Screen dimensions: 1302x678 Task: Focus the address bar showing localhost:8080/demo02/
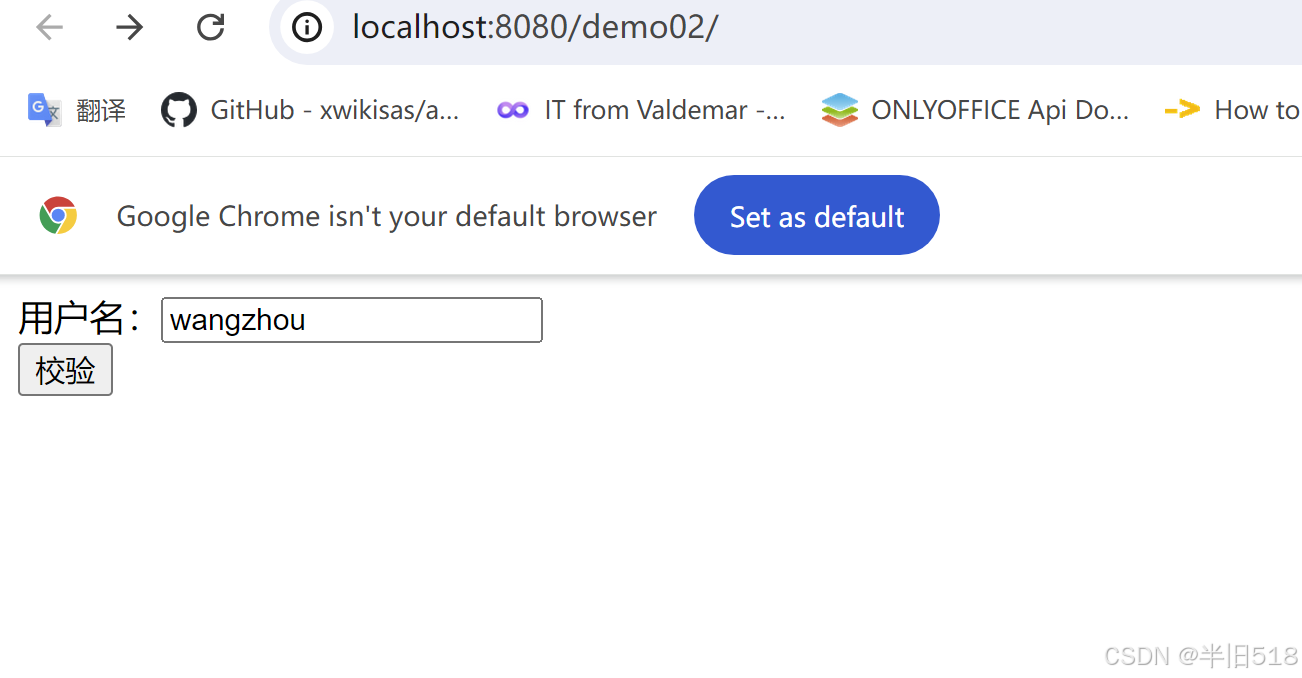click(786, 27)
